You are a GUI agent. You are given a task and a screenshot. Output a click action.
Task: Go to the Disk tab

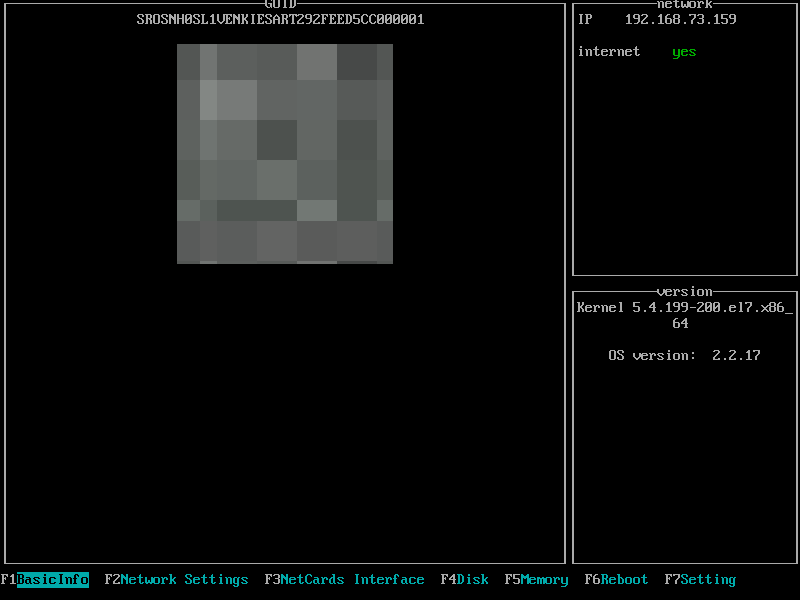pyautogui.click(x=472, y=580)
